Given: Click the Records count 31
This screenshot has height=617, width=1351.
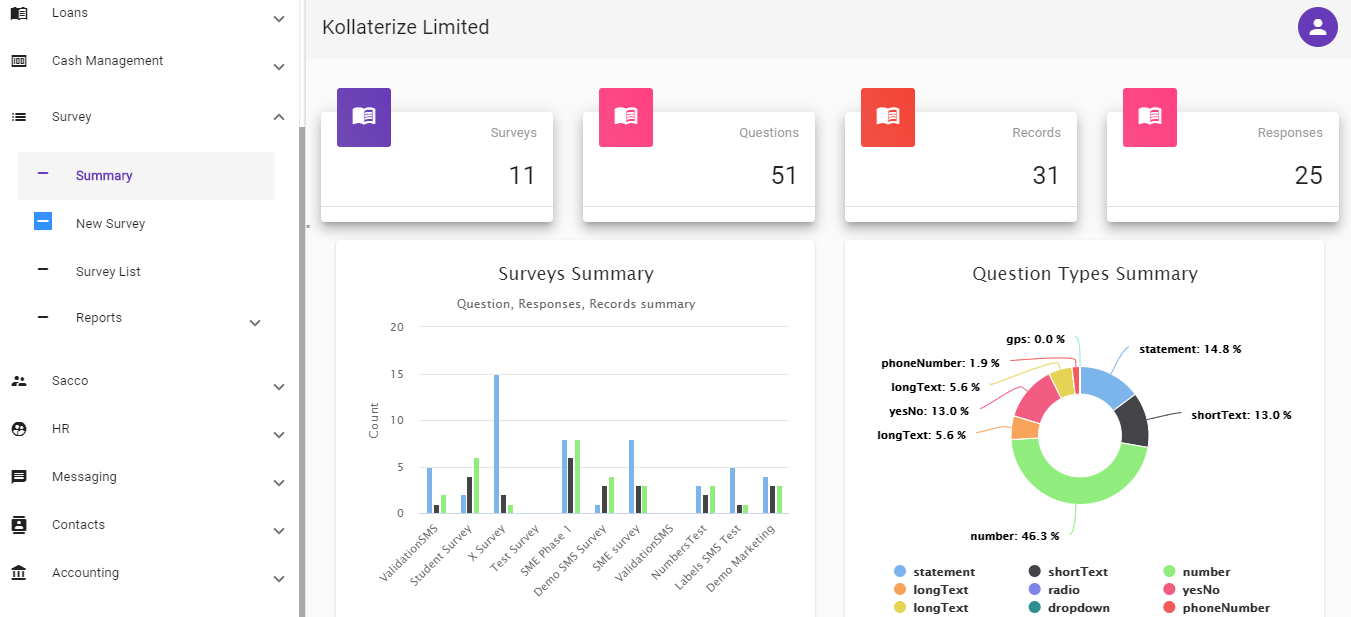Looking at the screenshot, I should (x=1046, y=176).
